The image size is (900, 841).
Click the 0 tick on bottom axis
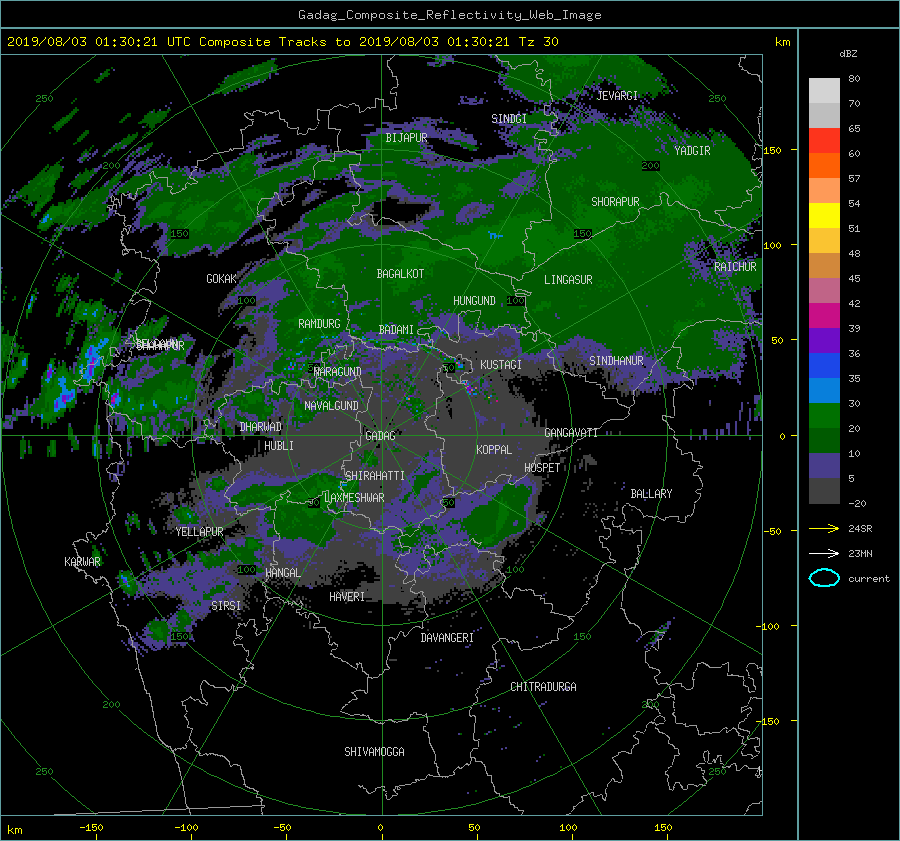[380, 827]
